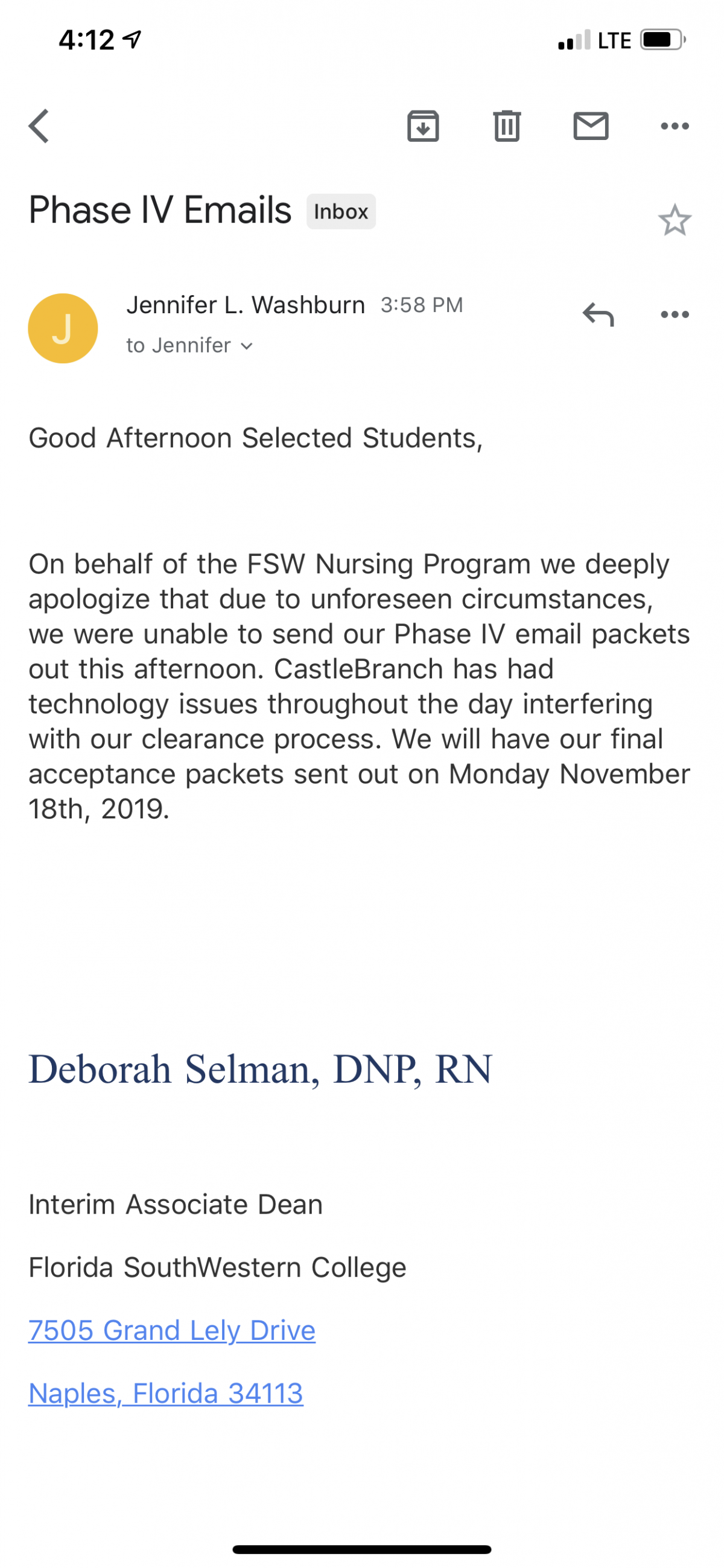Star the Phase IV Emails message
Viewport: 724px width, 1568px height.
point(675,220)
